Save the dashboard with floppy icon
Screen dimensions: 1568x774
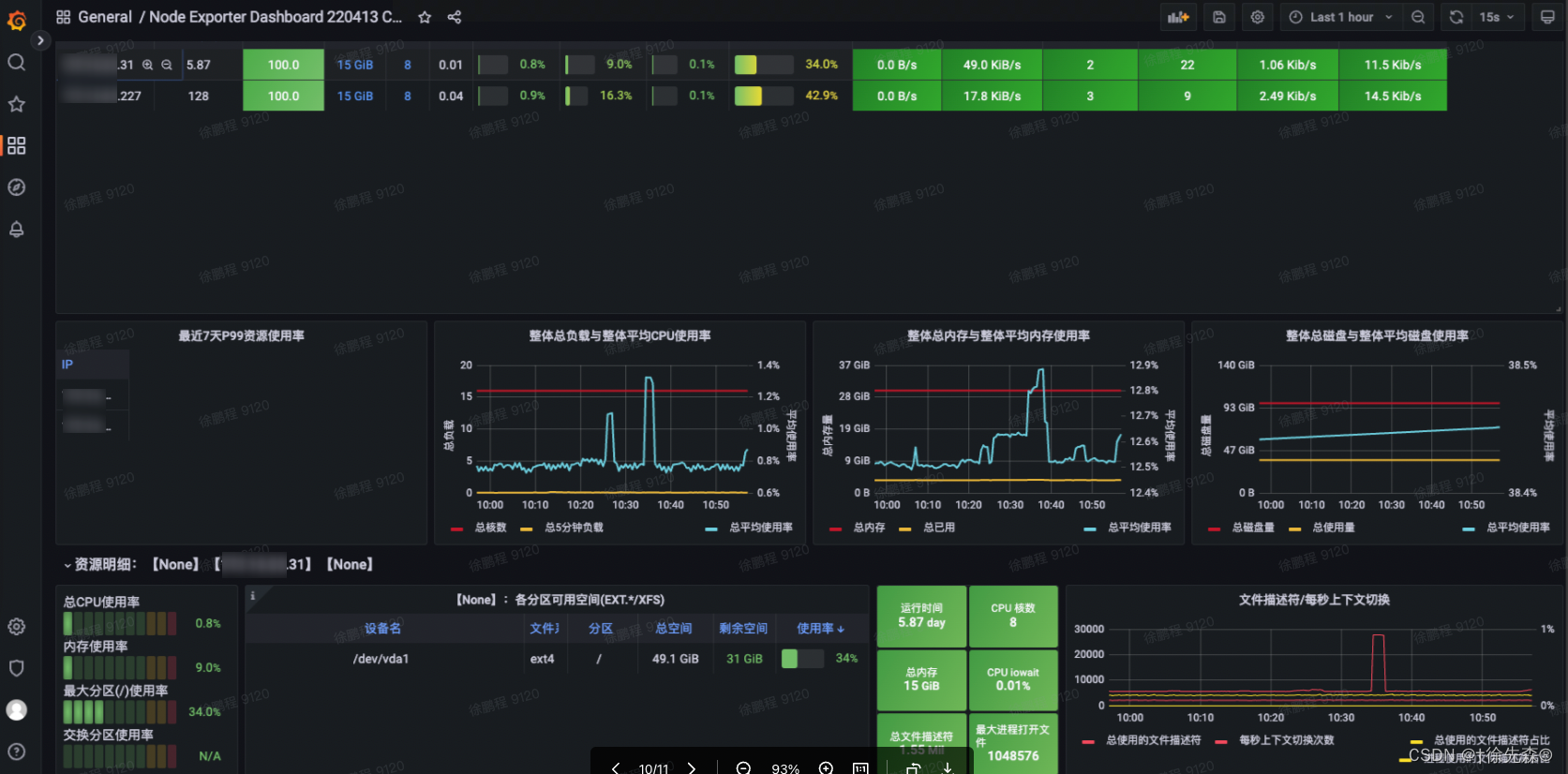click(1218, 17)
